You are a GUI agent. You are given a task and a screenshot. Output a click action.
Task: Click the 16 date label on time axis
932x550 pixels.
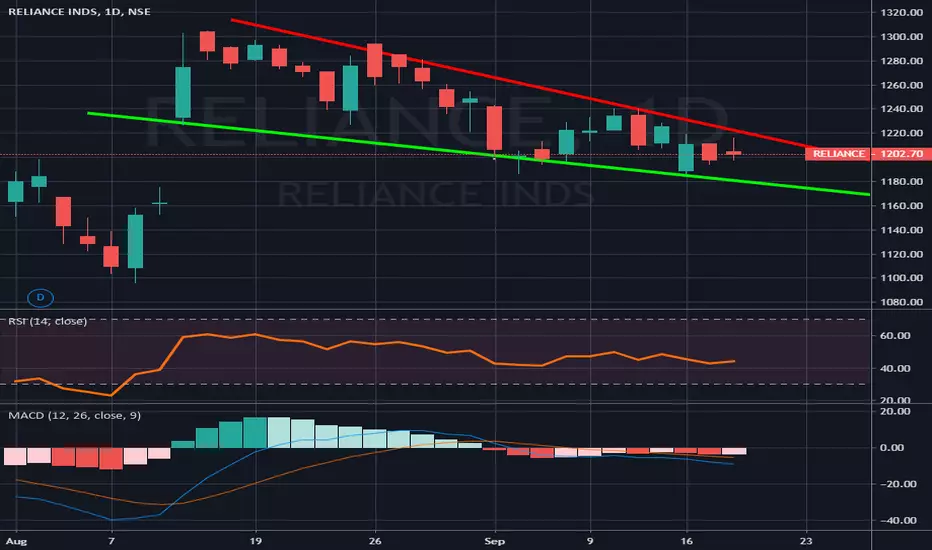(687, 541)
